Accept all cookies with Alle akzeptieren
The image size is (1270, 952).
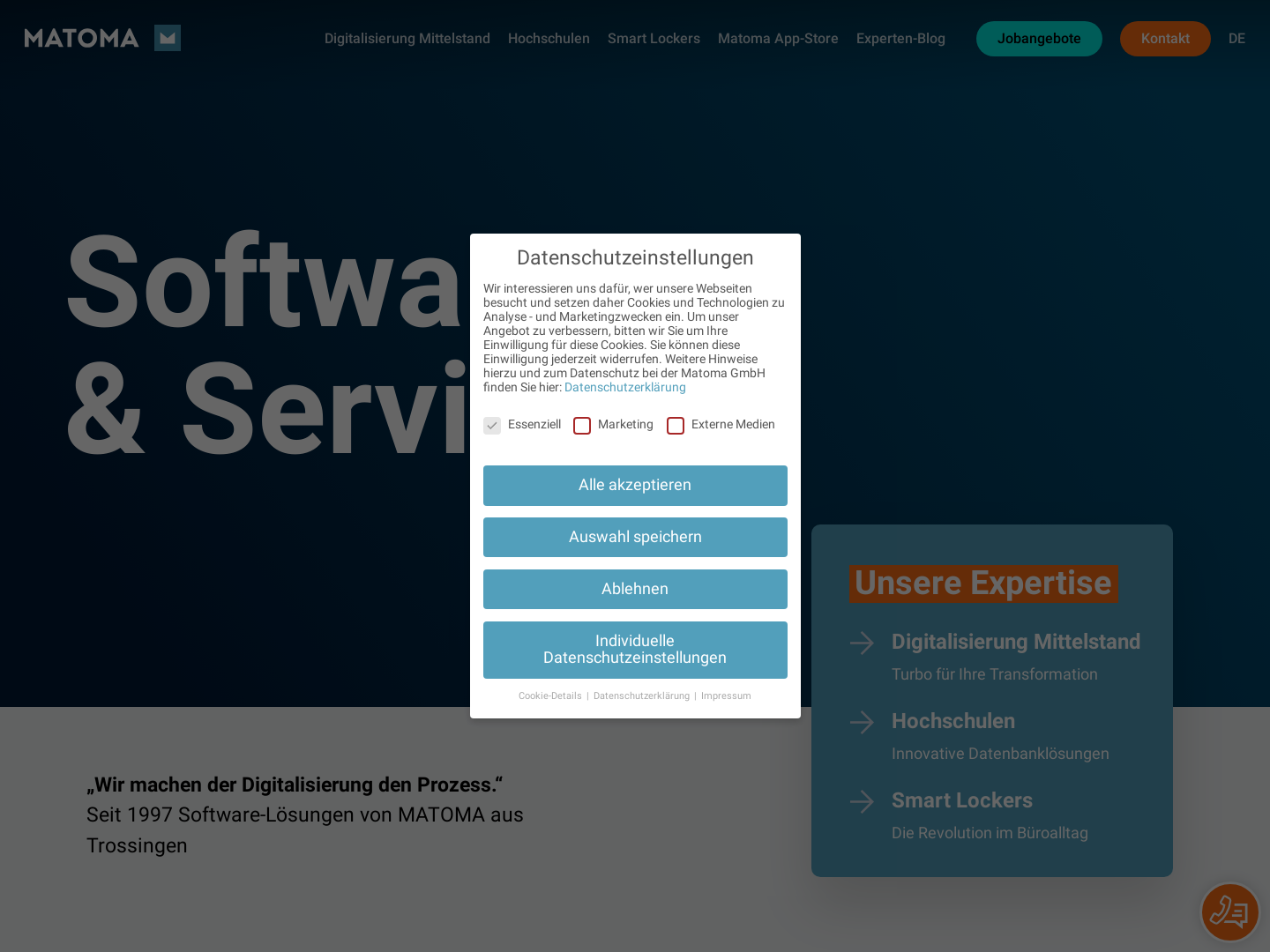pyautogui.click(x=635, y=486)
